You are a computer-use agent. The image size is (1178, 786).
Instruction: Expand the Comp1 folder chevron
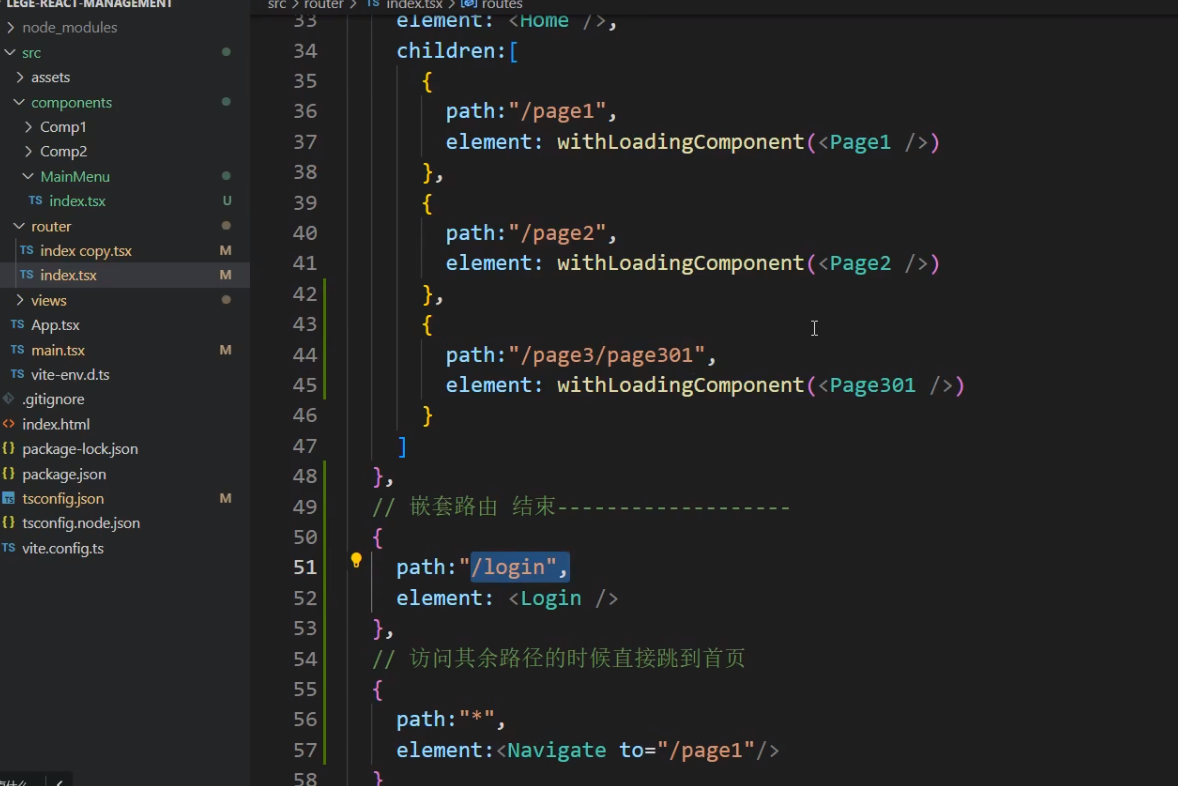[29, 127]
